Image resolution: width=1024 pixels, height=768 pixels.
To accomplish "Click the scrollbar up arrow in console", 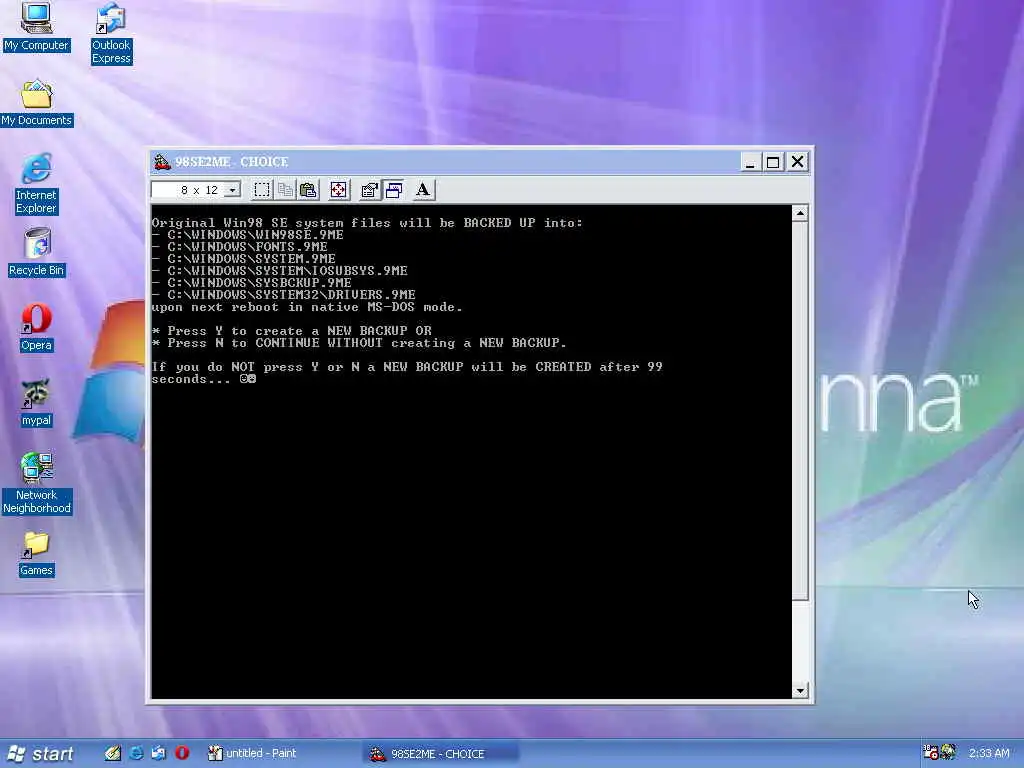I will (x=800, y=214).
